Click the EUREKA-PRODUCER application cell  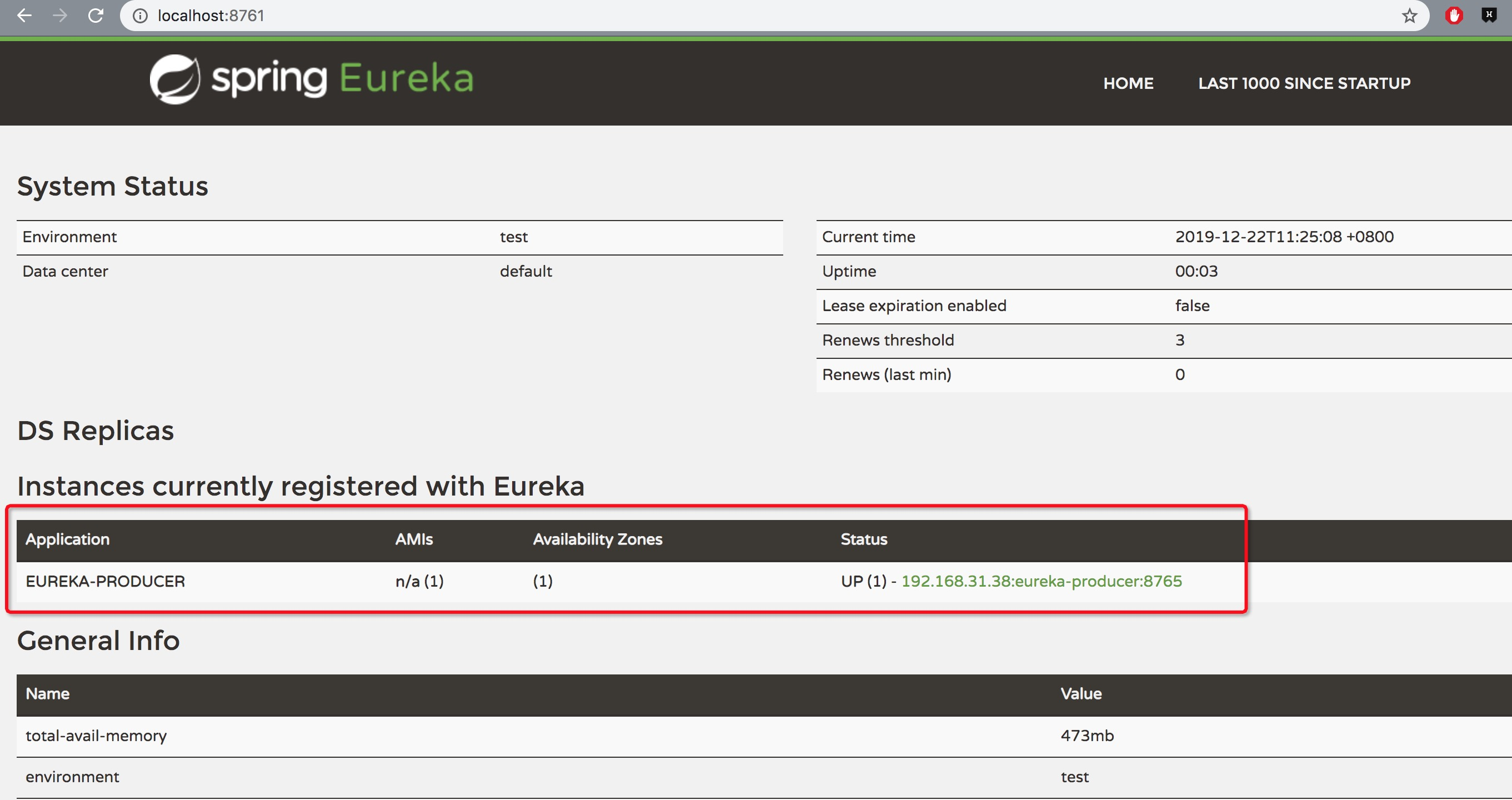pyautogui.click(x=105, y=581)
